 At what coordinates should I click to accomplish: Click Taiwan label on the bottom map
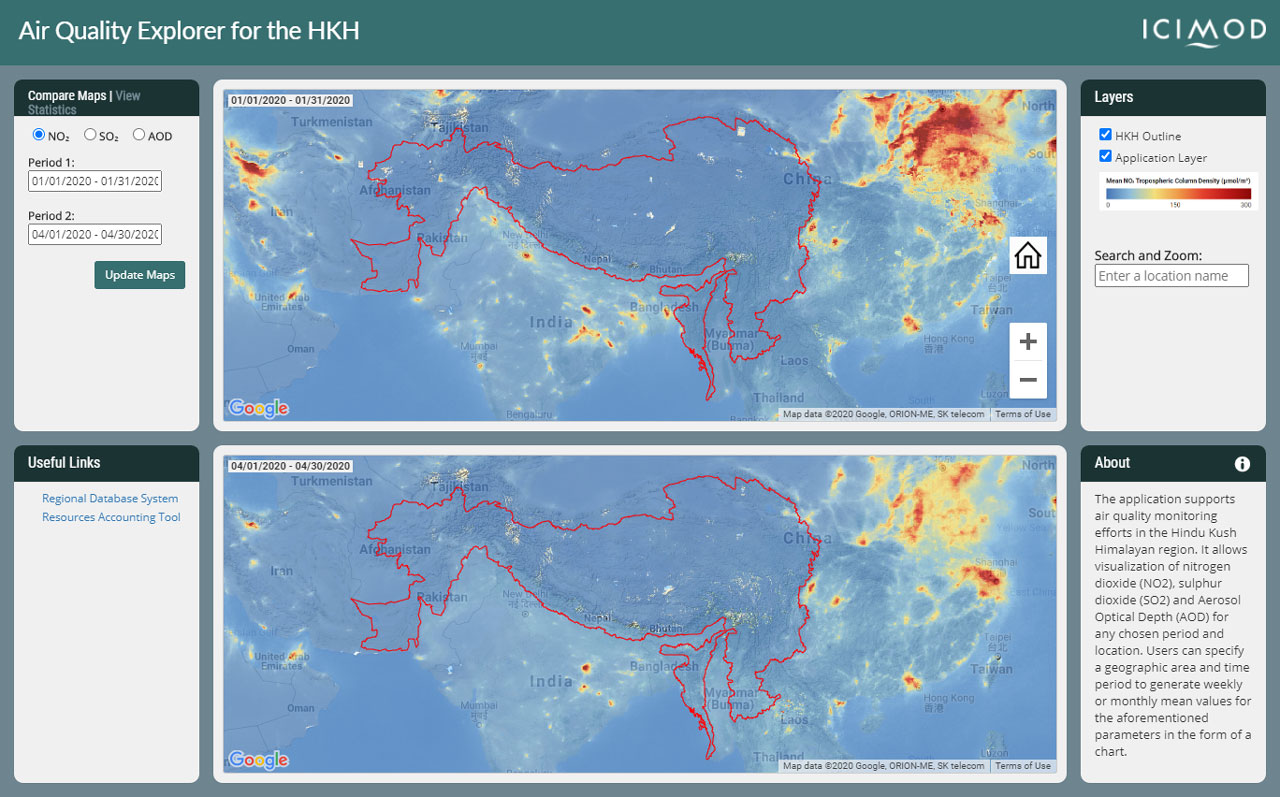[x=991, y=670]
